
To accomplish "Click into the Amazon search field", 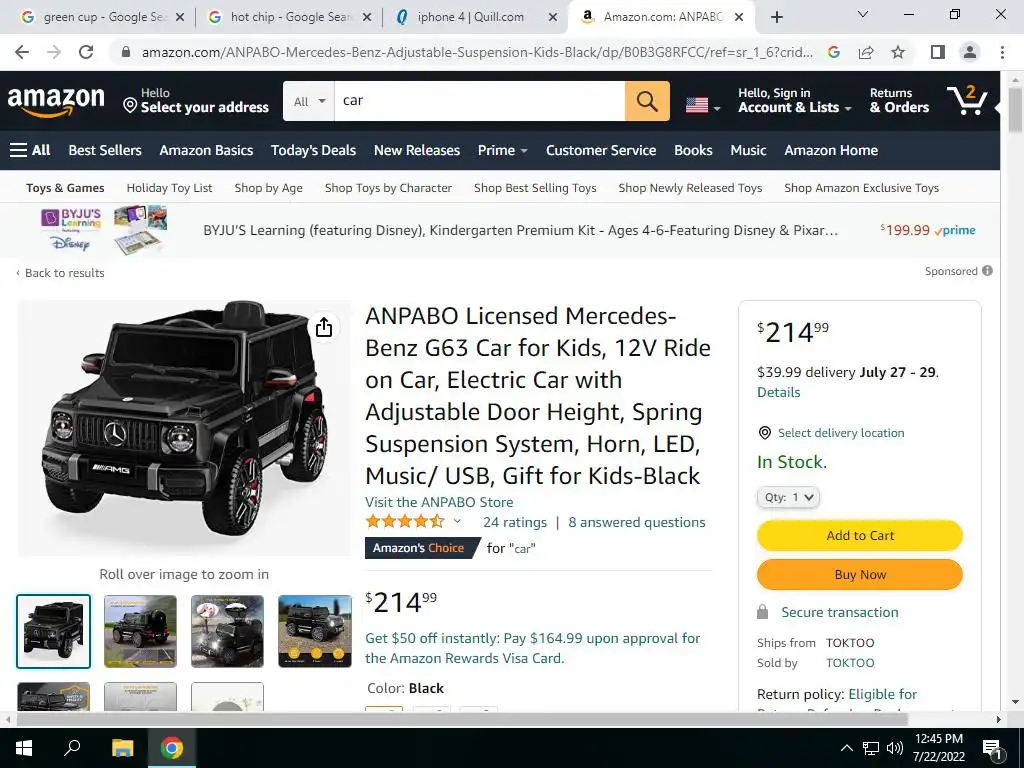I will [479, 101].
